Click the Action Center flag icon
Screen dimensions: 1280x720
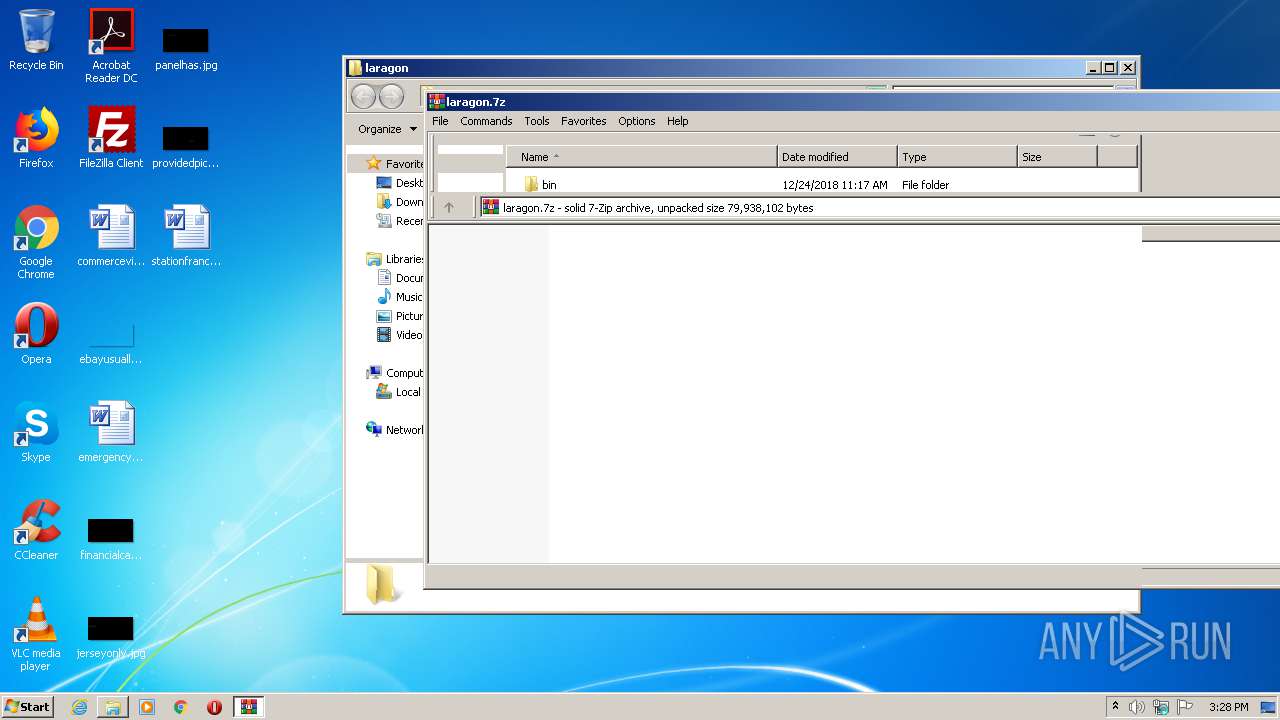click(1184, 707)
